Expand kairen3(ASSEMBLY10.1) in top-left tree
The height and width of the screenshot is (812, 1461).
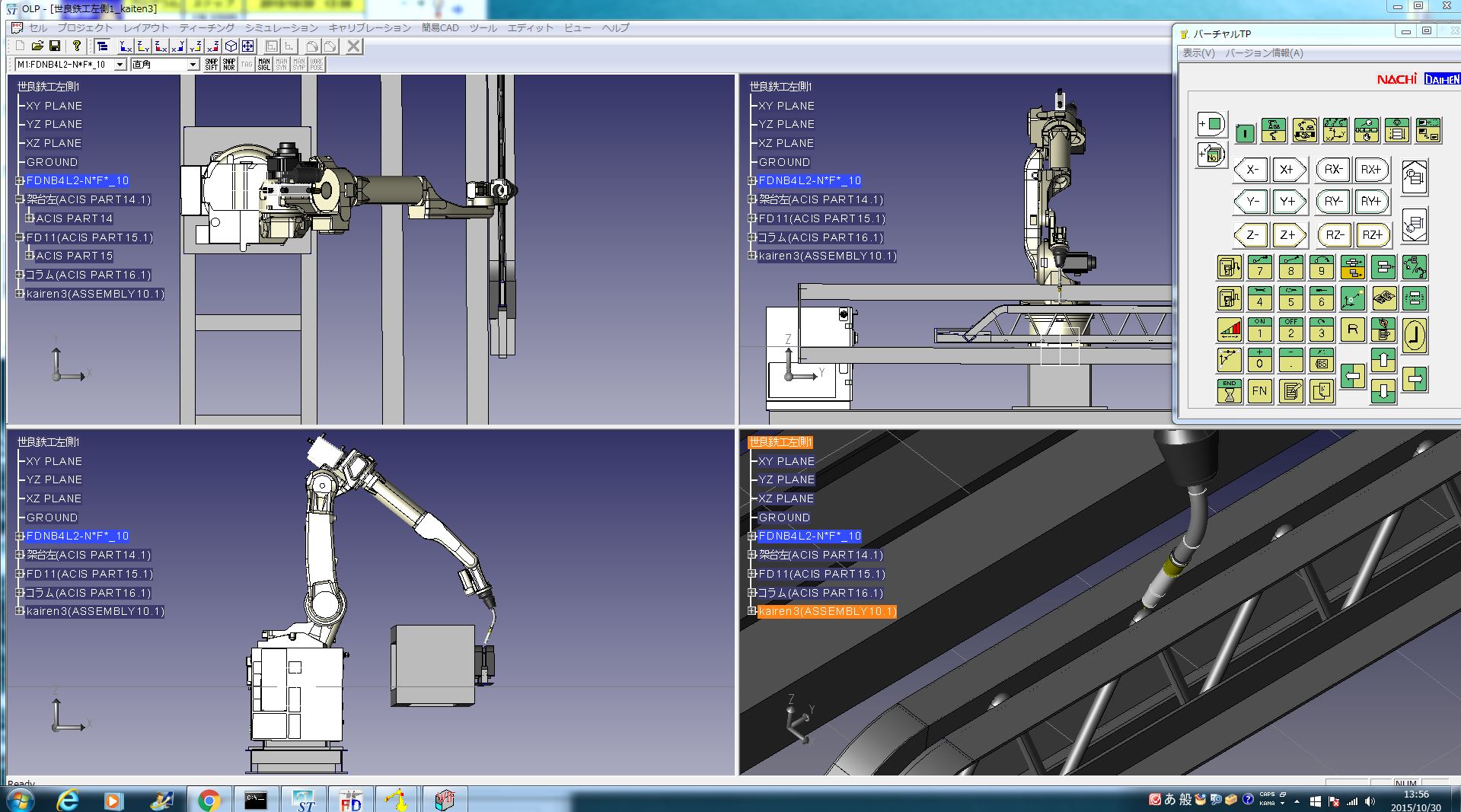click(20, 294)
